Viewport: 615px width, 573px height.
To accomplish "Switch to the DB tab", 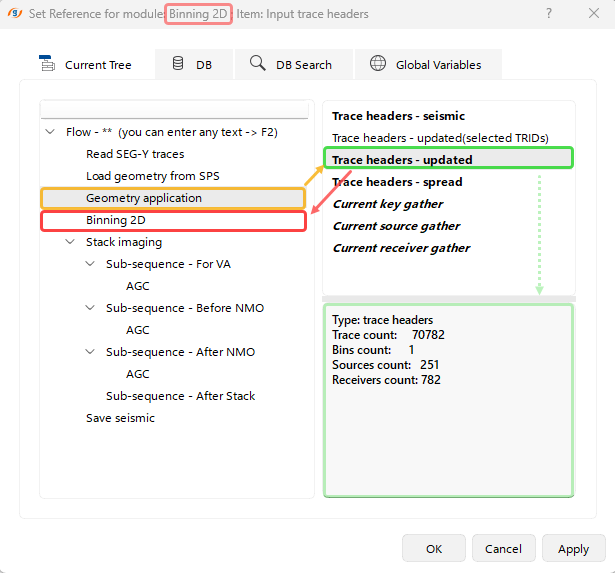I will click(x=194, y=64).
